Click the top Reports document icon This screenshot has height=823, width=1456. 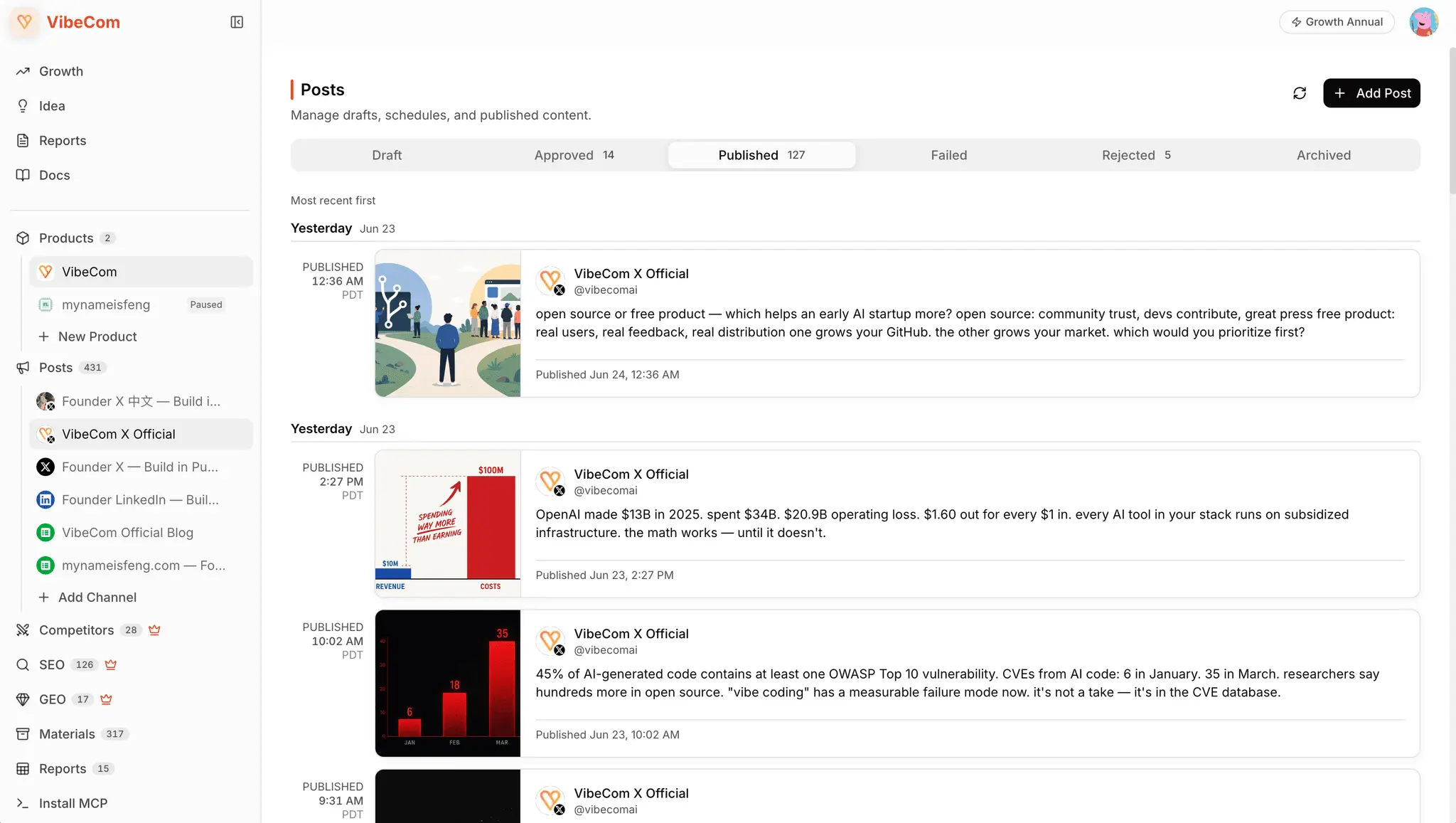point(23,141)
